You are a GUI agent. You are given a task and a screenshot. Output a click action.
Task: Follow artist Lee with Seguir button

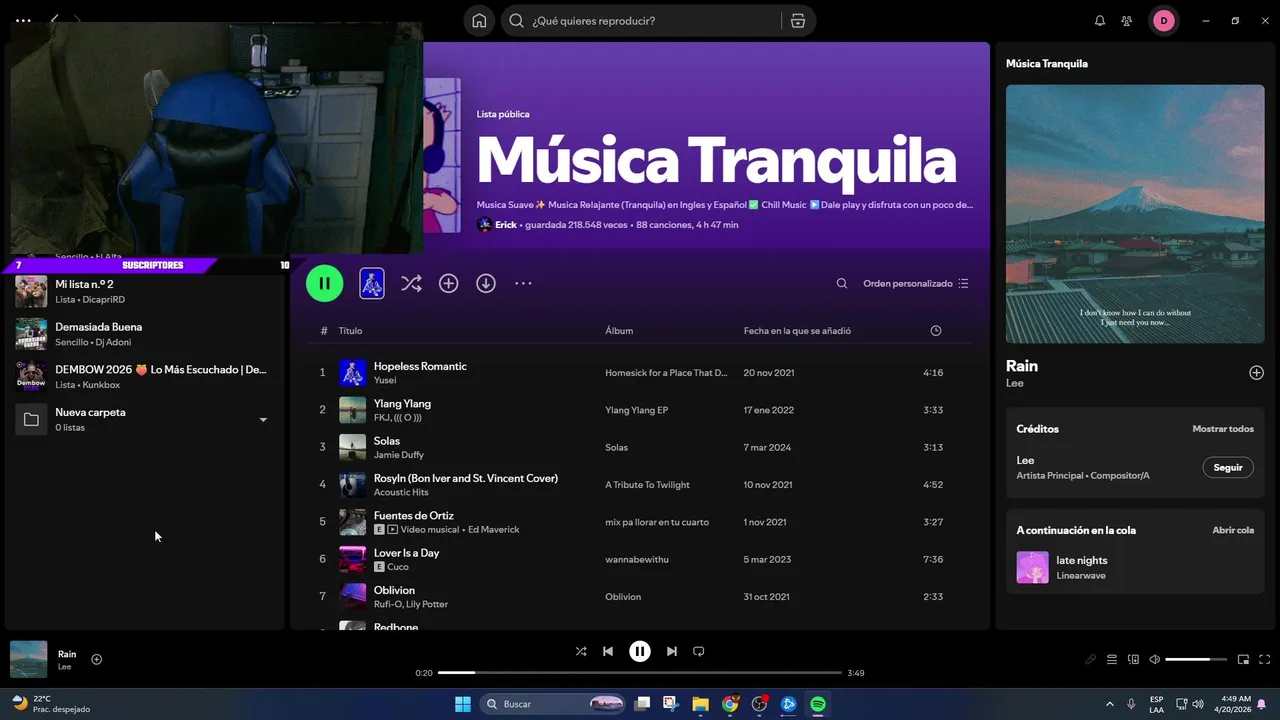(x=1228, y=467)
